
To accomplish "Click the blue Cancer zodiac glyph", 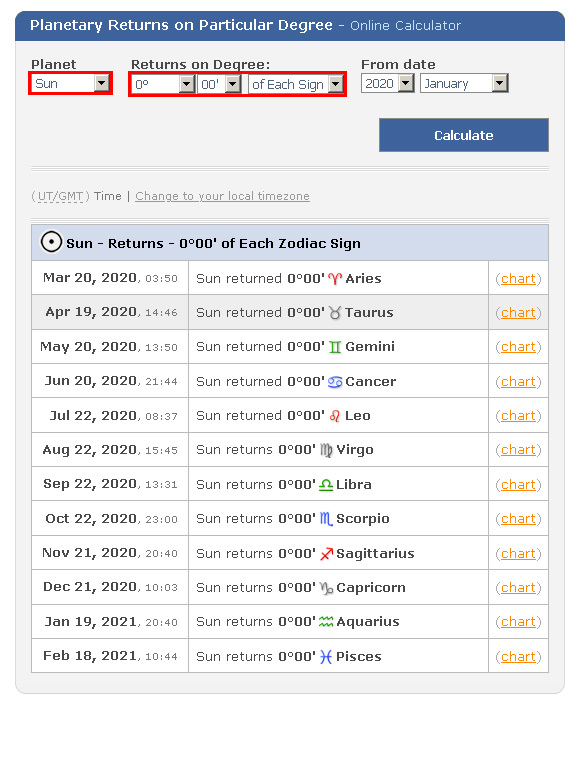I will pos(335,382).
